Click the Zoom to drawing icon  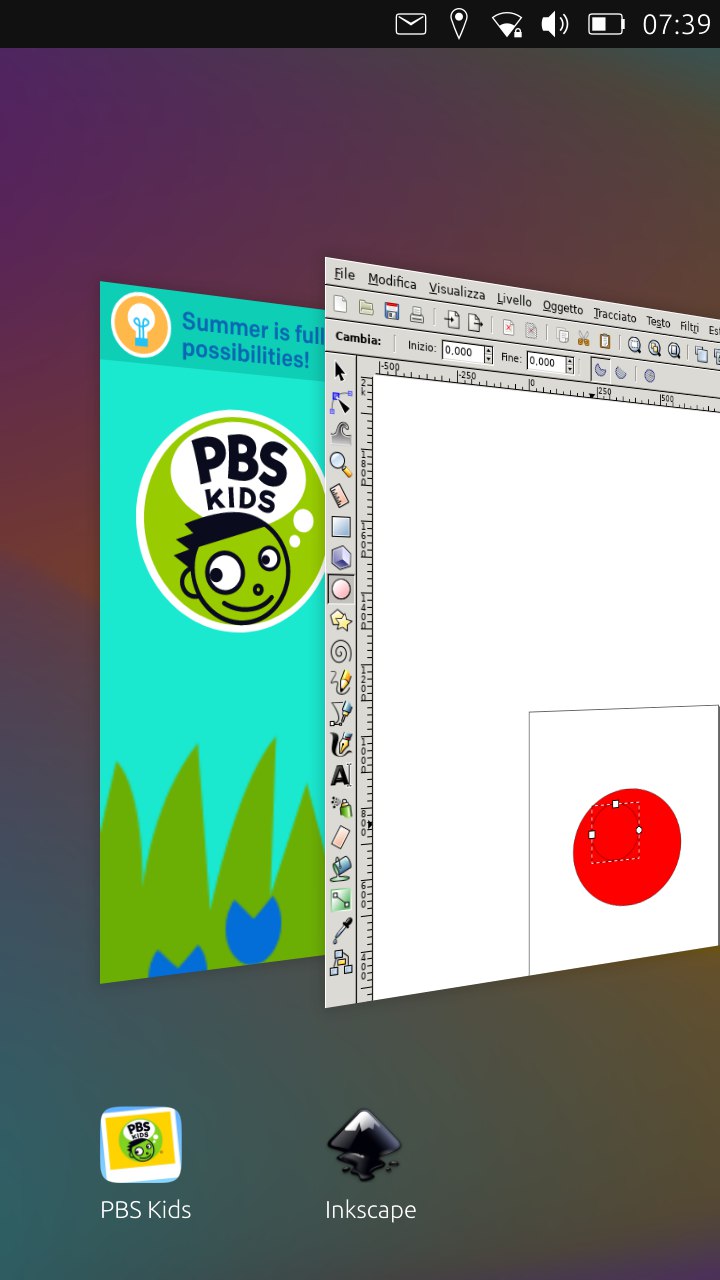(654, 348)
